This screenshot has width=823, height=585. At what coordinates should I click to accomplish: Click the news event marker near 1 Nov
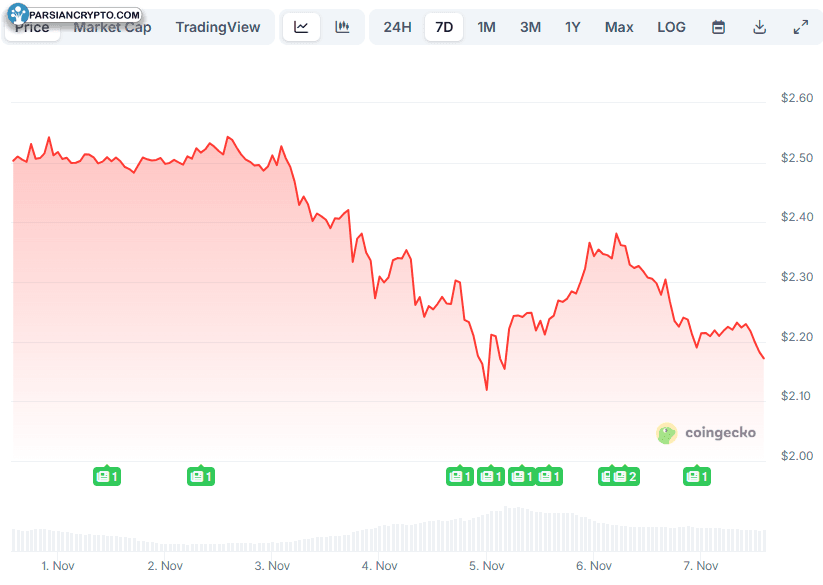tap(107, 476)
